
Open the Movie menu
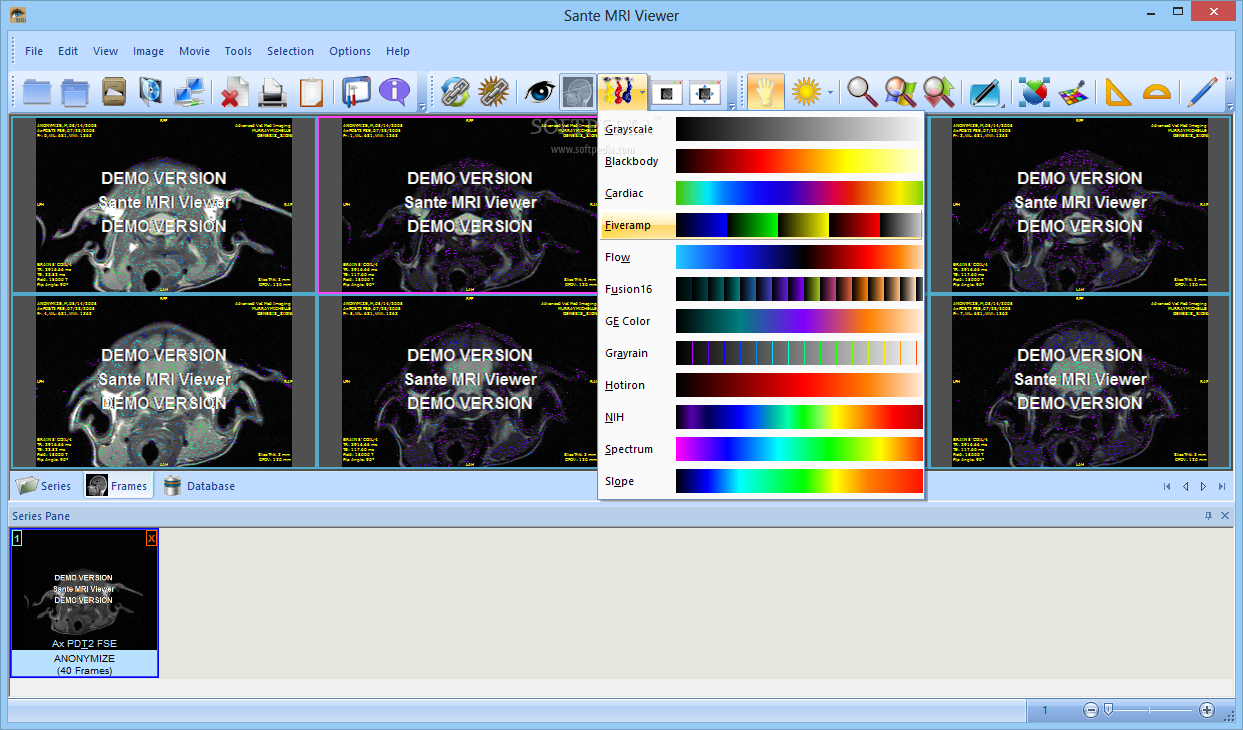tap(194, 51)
